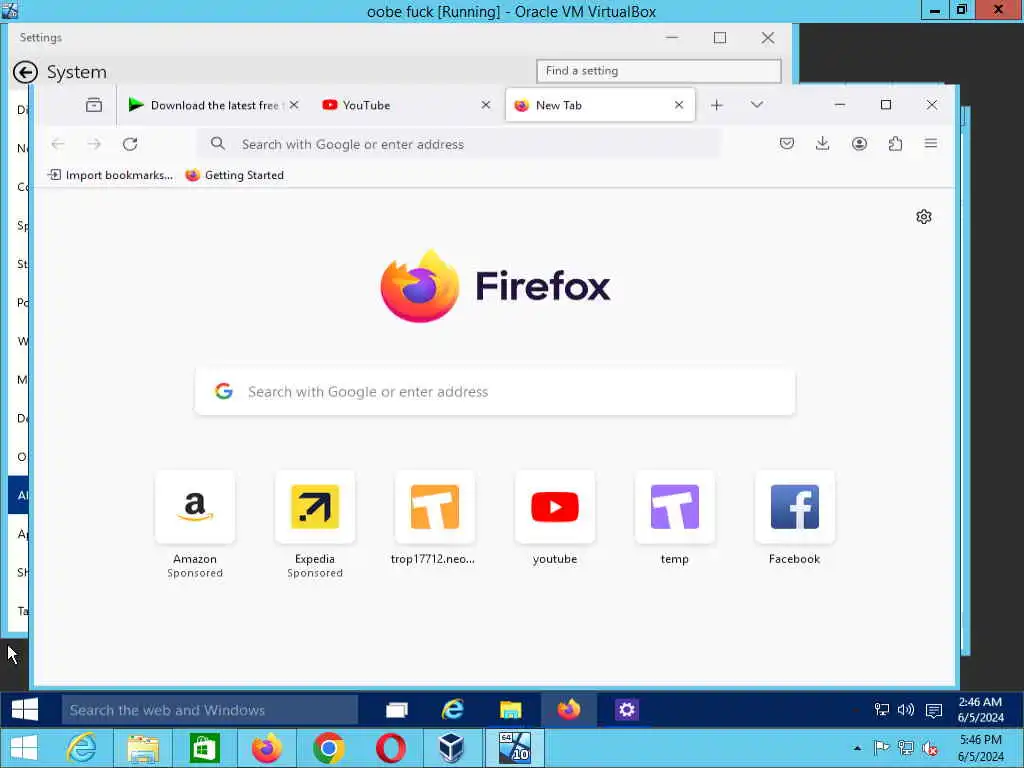The height and width of the screenshot is (768, 1024).
Task: Save to Pocket icon in Firefox toolbar
Action: pyautogui.click(x=787, y=144)
